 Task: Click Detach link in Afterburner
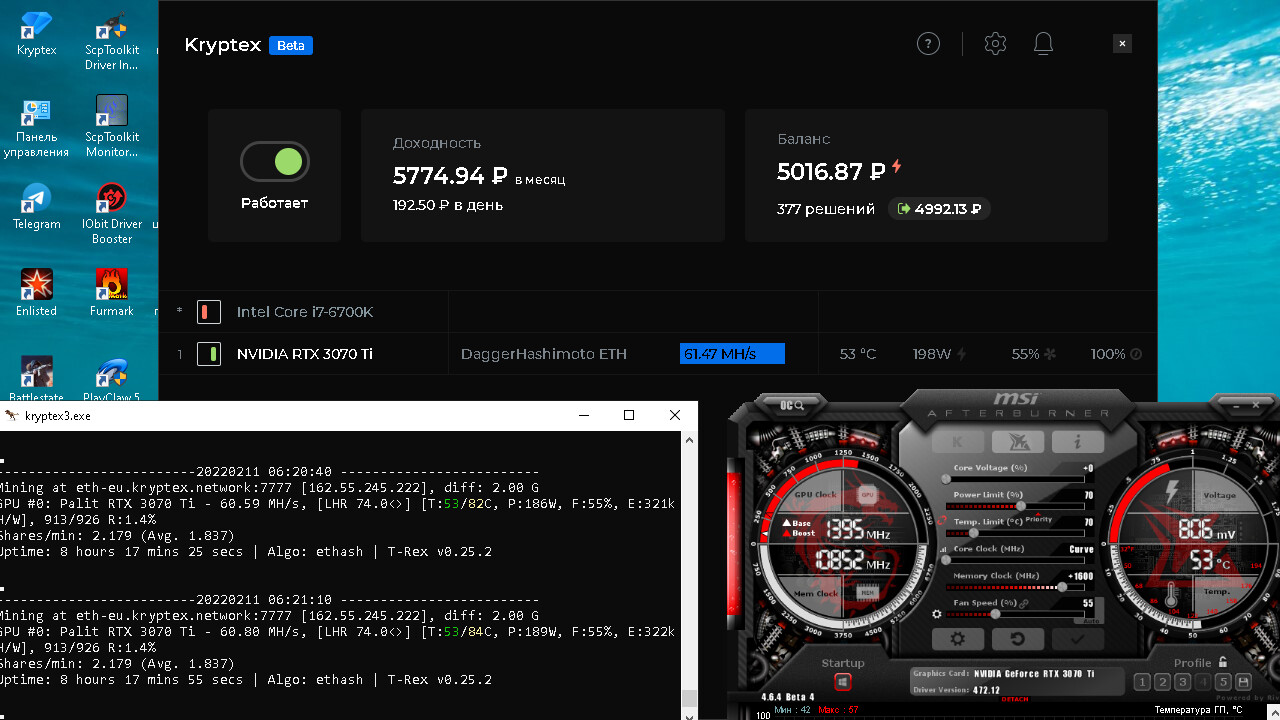(1014, 698)
